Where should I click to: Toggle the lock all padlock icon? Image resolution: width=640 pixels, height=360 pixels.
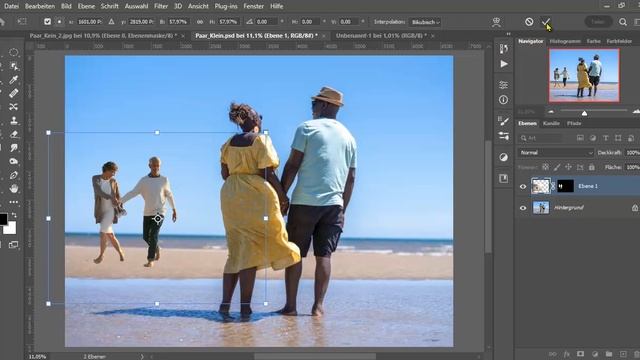pyautogui.click(x=591, y=167)
